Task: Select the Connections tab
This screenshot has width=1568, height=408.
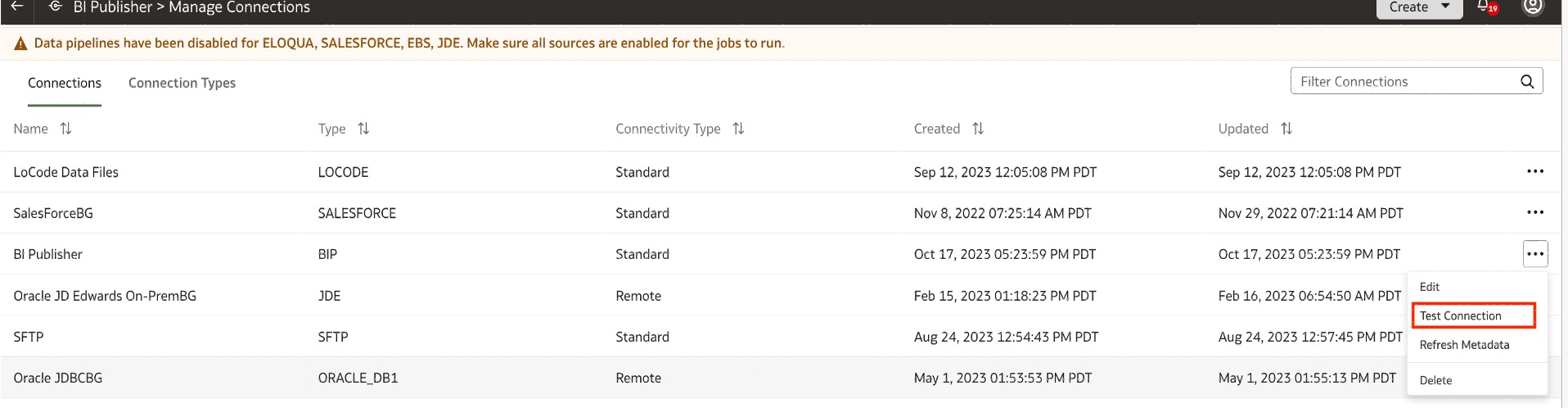Action: [65, 83]
